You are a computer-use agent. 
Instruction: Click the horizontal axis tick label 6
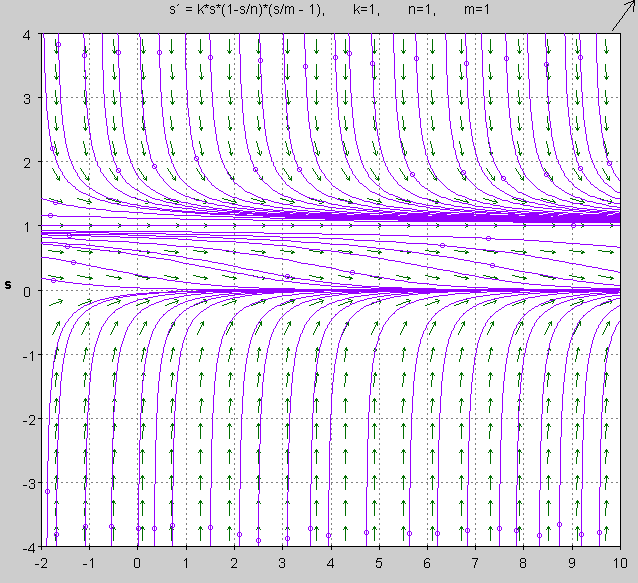427,563
